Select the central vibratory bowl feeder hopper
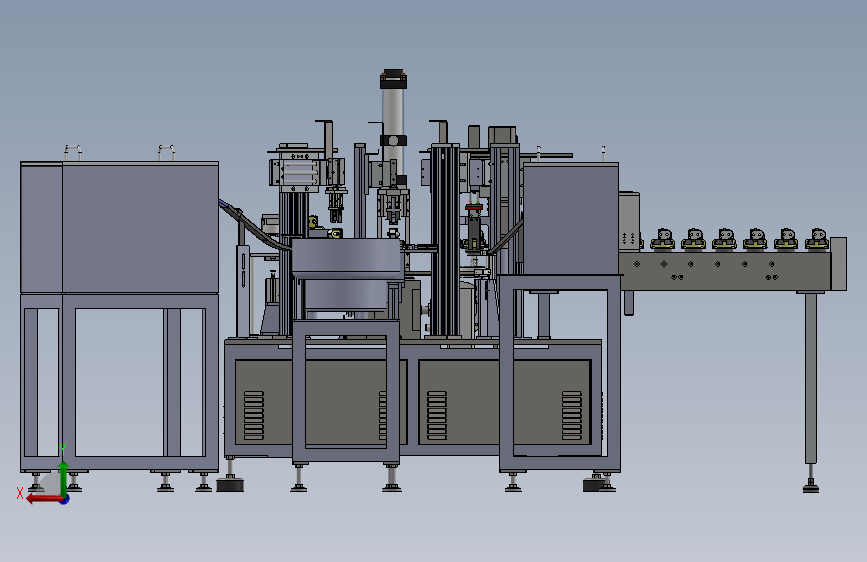The image size is (867, 562). 347,258
